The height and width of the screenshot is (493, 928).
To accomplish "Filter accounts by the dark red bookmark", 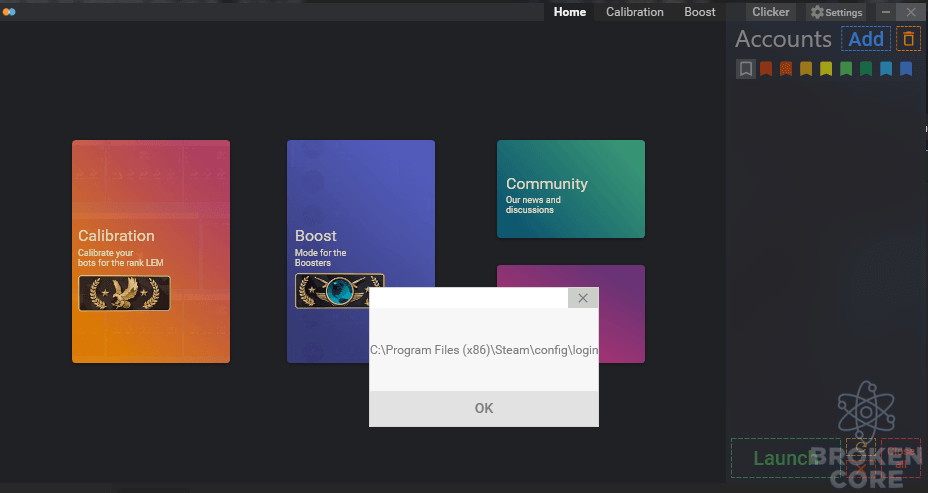I will tap(766, 69).
